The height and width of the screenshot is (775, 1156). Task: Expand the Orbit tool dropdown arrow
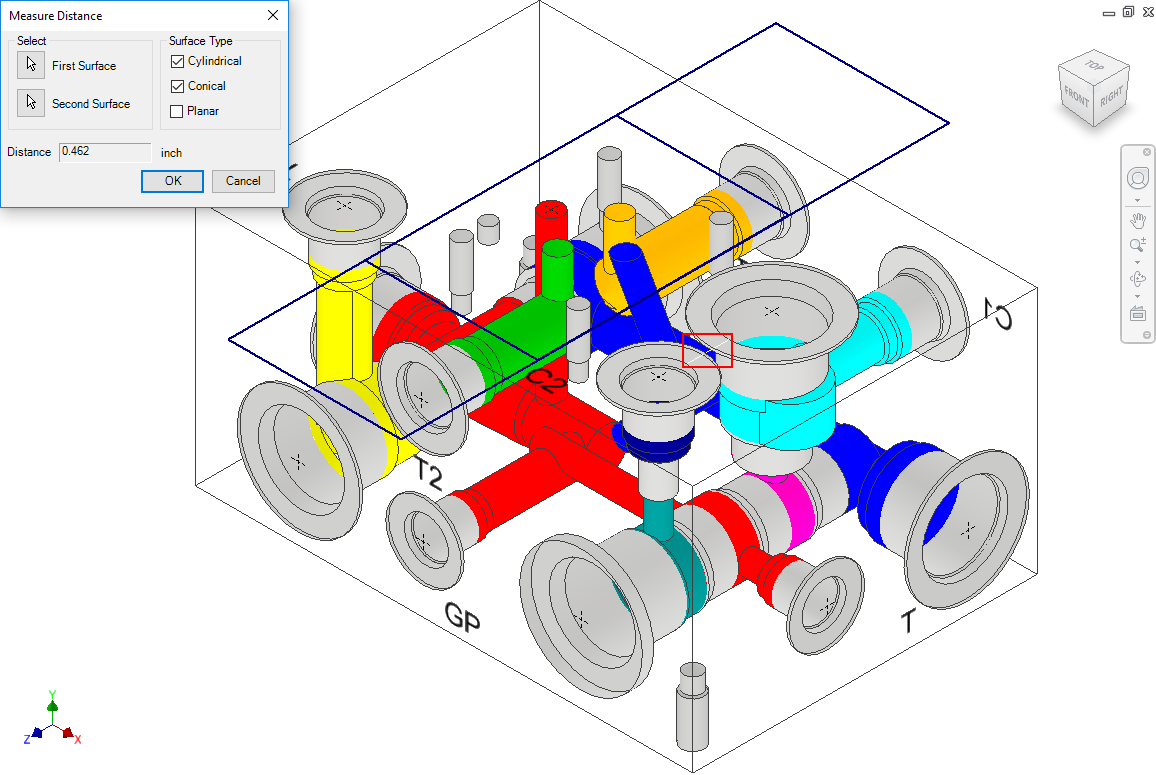click(x=1138, y=296)
